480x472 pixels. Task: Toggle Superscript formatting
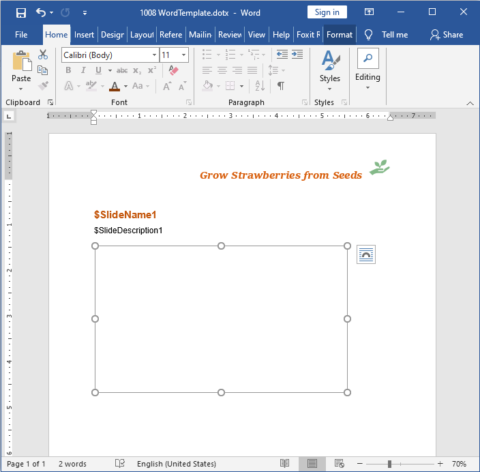[152, 70]
